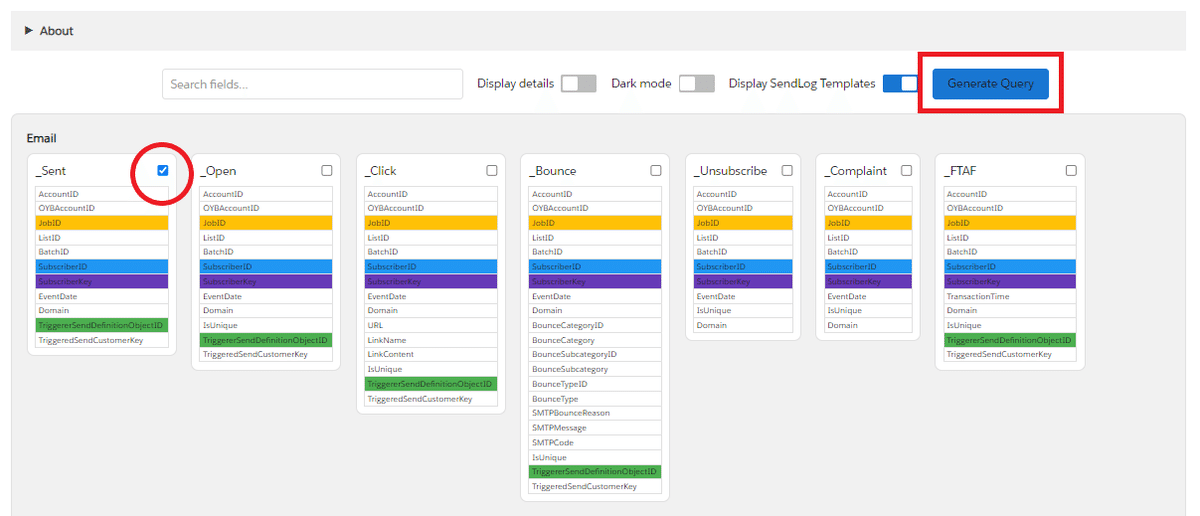This screenshot has height=516, width=1200.
Task: Enable Dark mode switch
Action: click(x=696, y=84)
